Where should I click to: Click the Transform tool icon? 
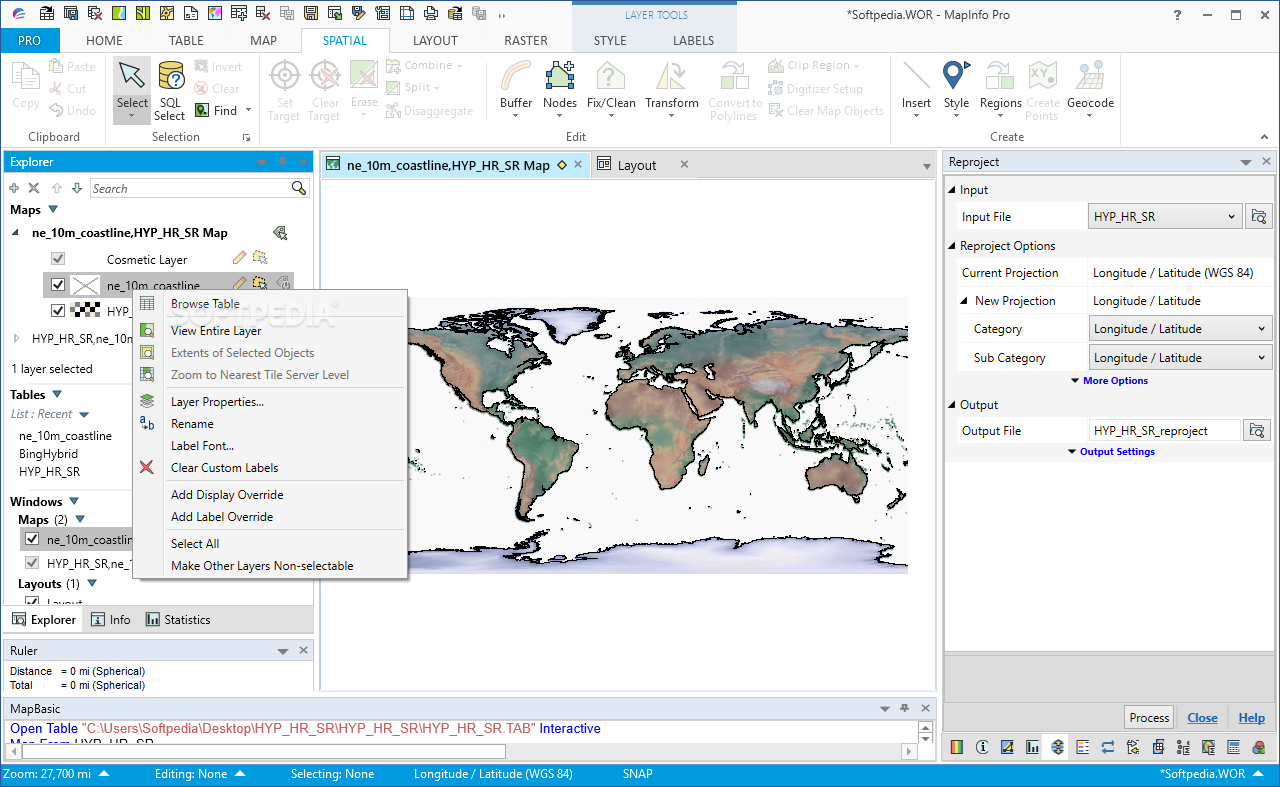[672, 78]
